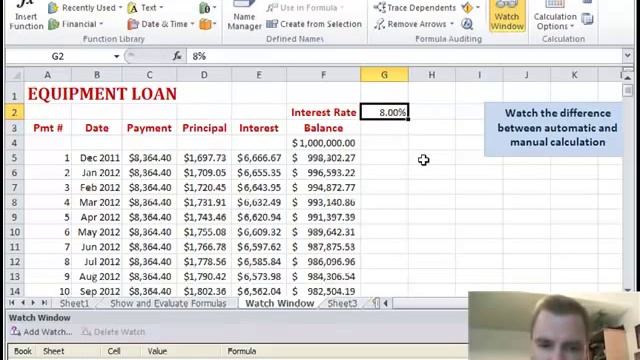Screen dimensions: 640x360
Task: Sort watches by Cell column
Action: (x=114, y=351)
